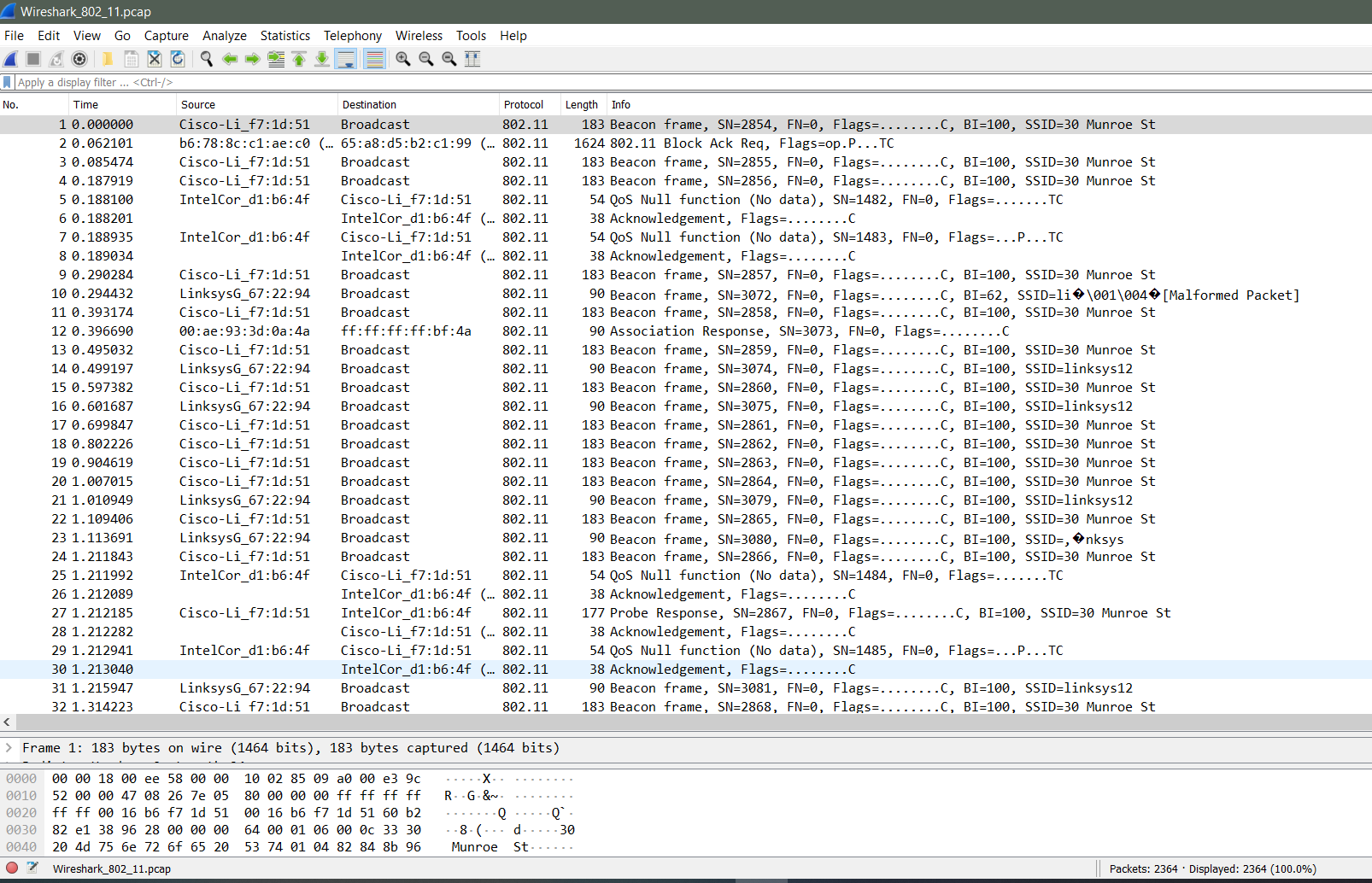The height and width of the screenshot is (883, 1372).
Task: Select packet 5, QoS Null function SN=1482
Action: [686, 200]
